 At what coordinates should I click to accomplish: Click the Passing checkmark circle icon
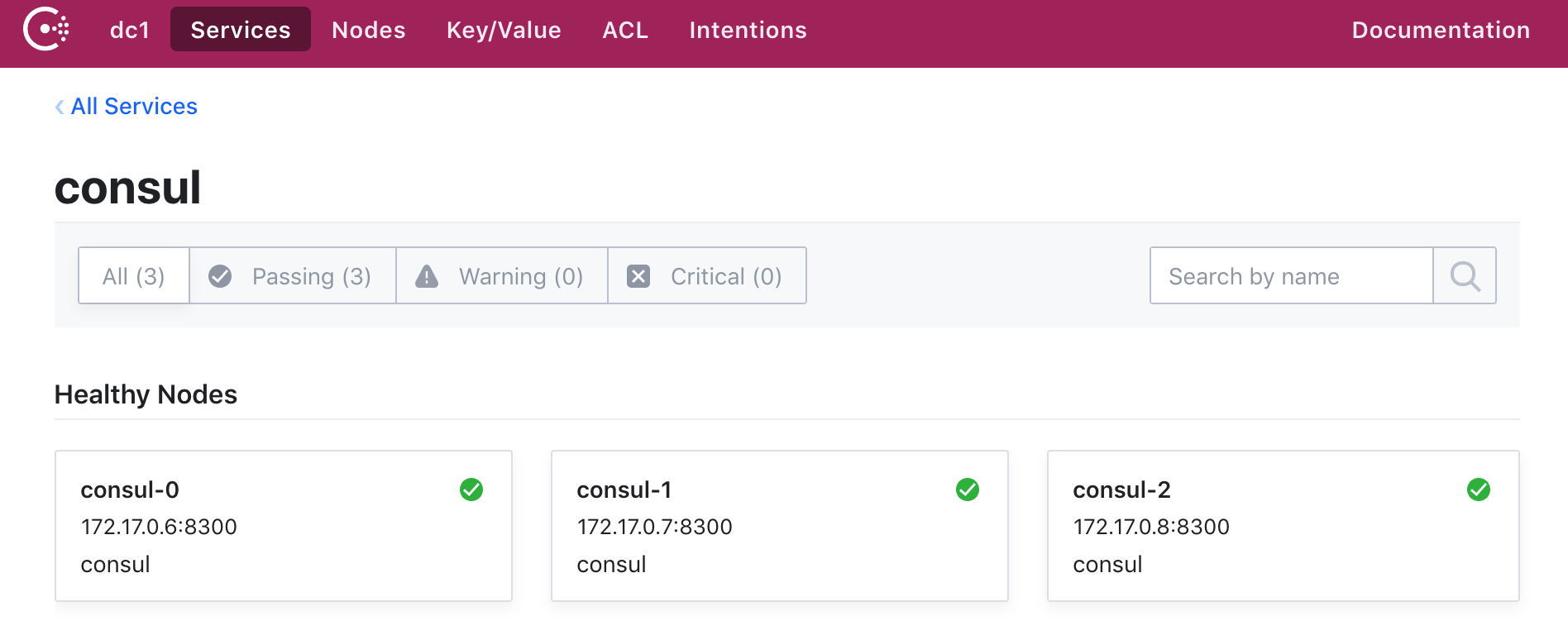[x=220, y=276]
